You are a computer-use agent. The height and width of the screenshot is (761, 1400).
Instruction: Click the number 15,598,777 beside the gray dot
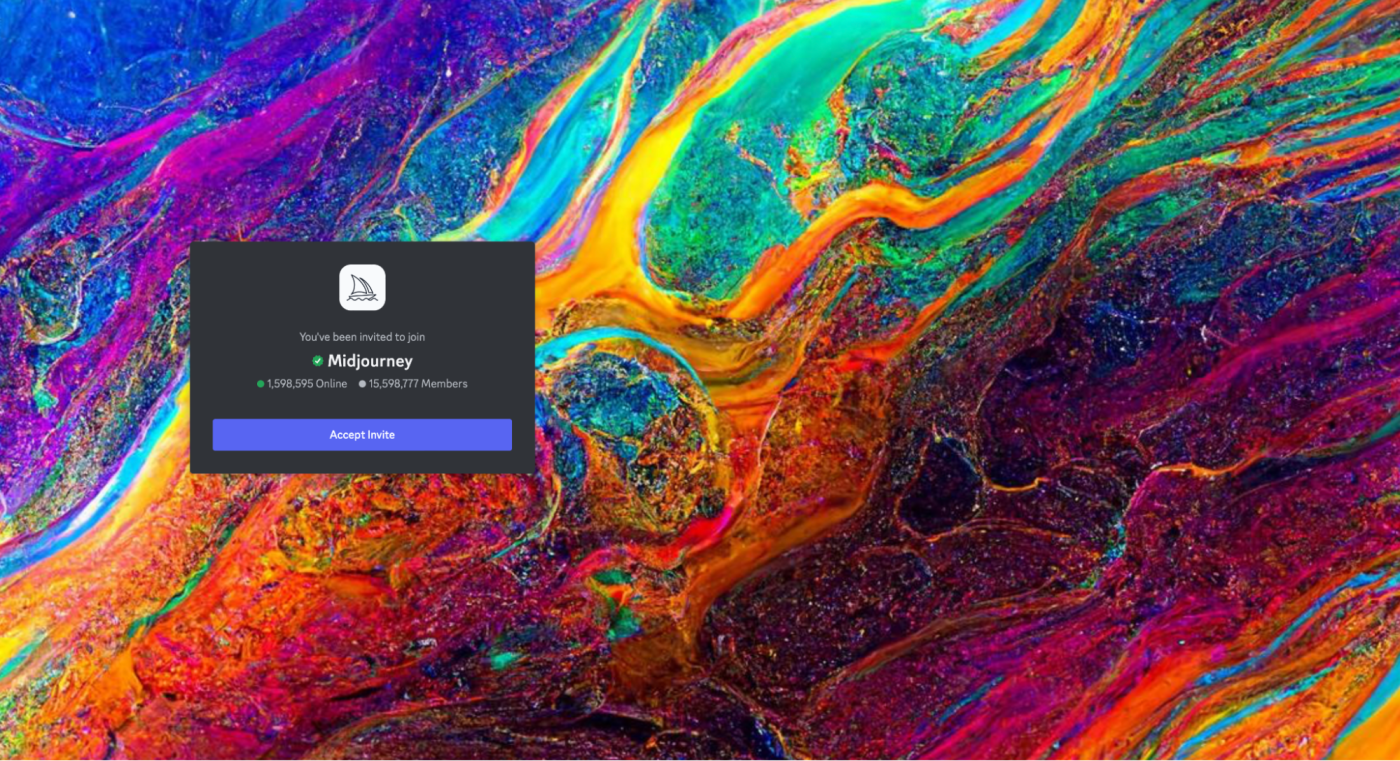tap(394, 384)
